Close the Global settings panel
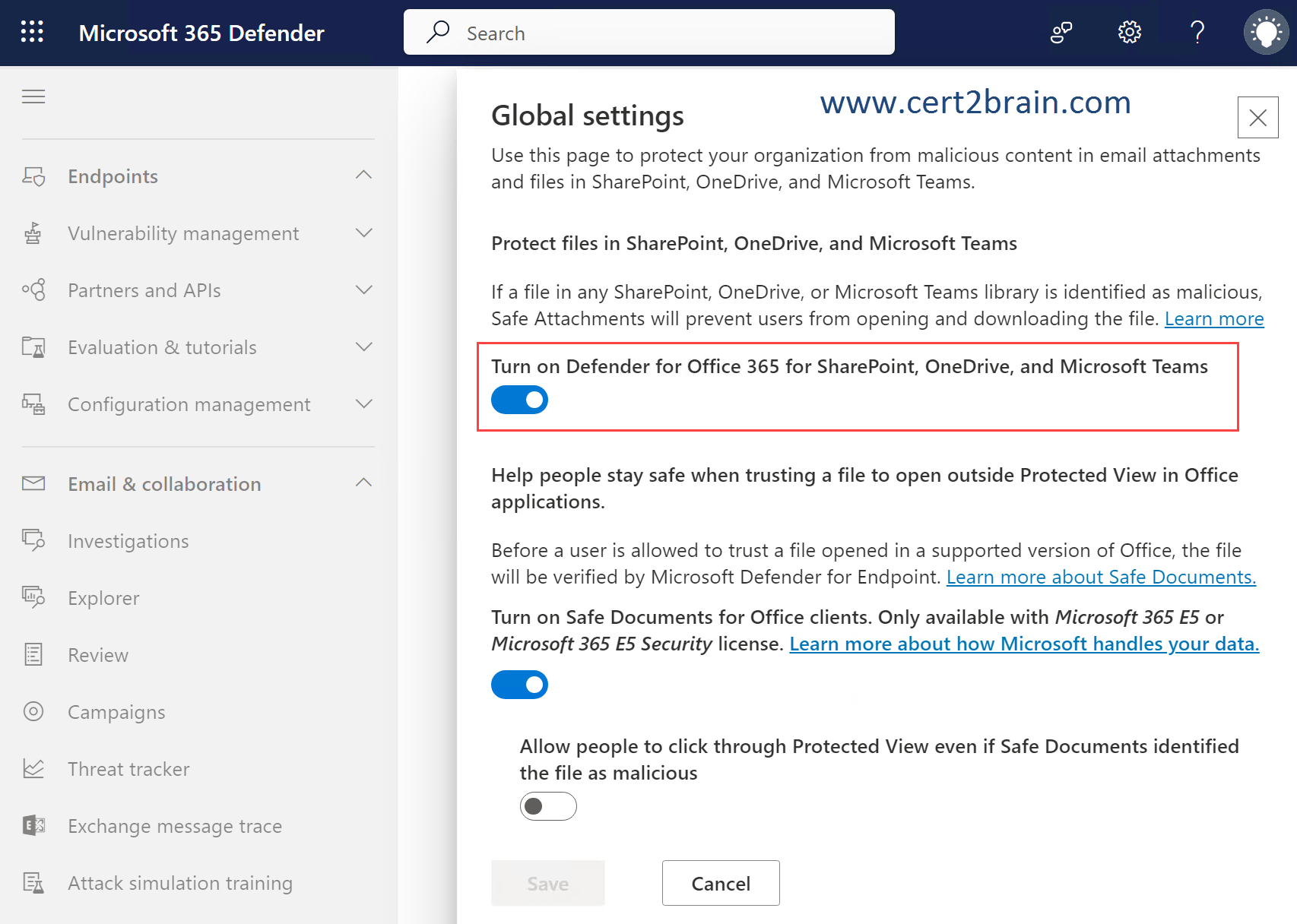 (1258, 118)
